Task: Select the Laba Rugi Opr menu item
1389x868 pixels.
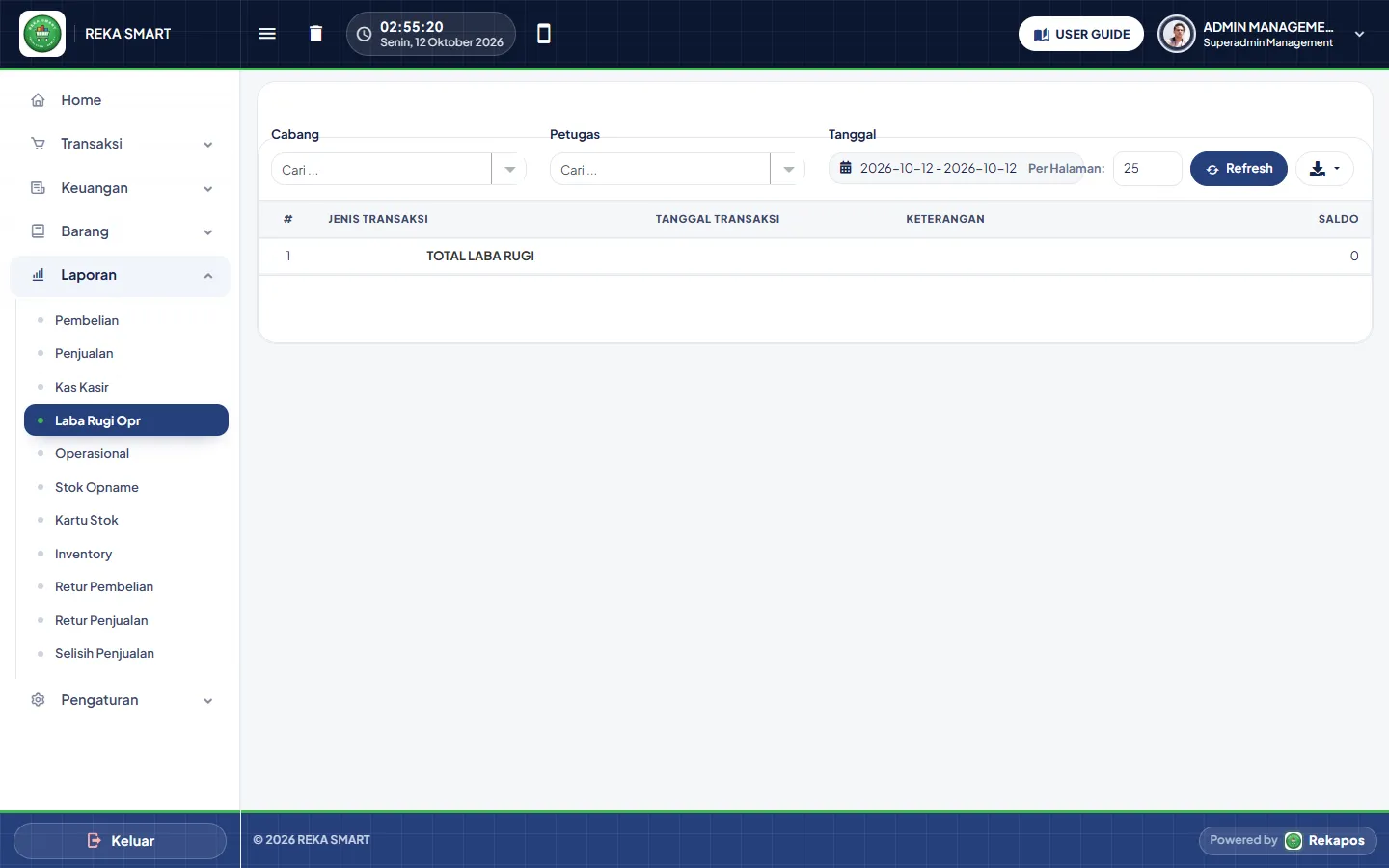Action: pos(126,420)
